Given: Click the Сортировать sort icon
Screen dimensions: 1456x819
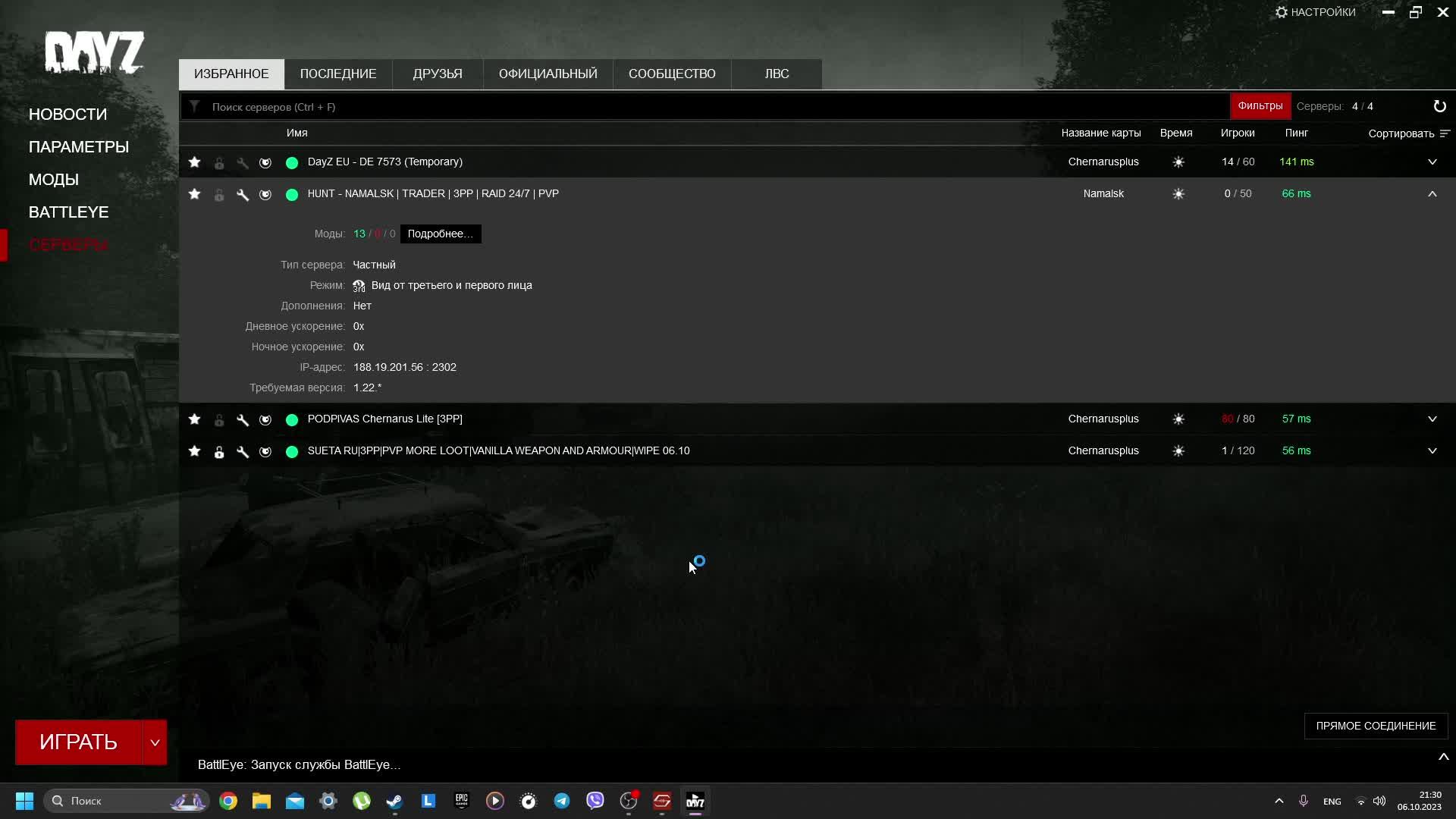Looking at the screenshot, I should (x=1444, y=133).
